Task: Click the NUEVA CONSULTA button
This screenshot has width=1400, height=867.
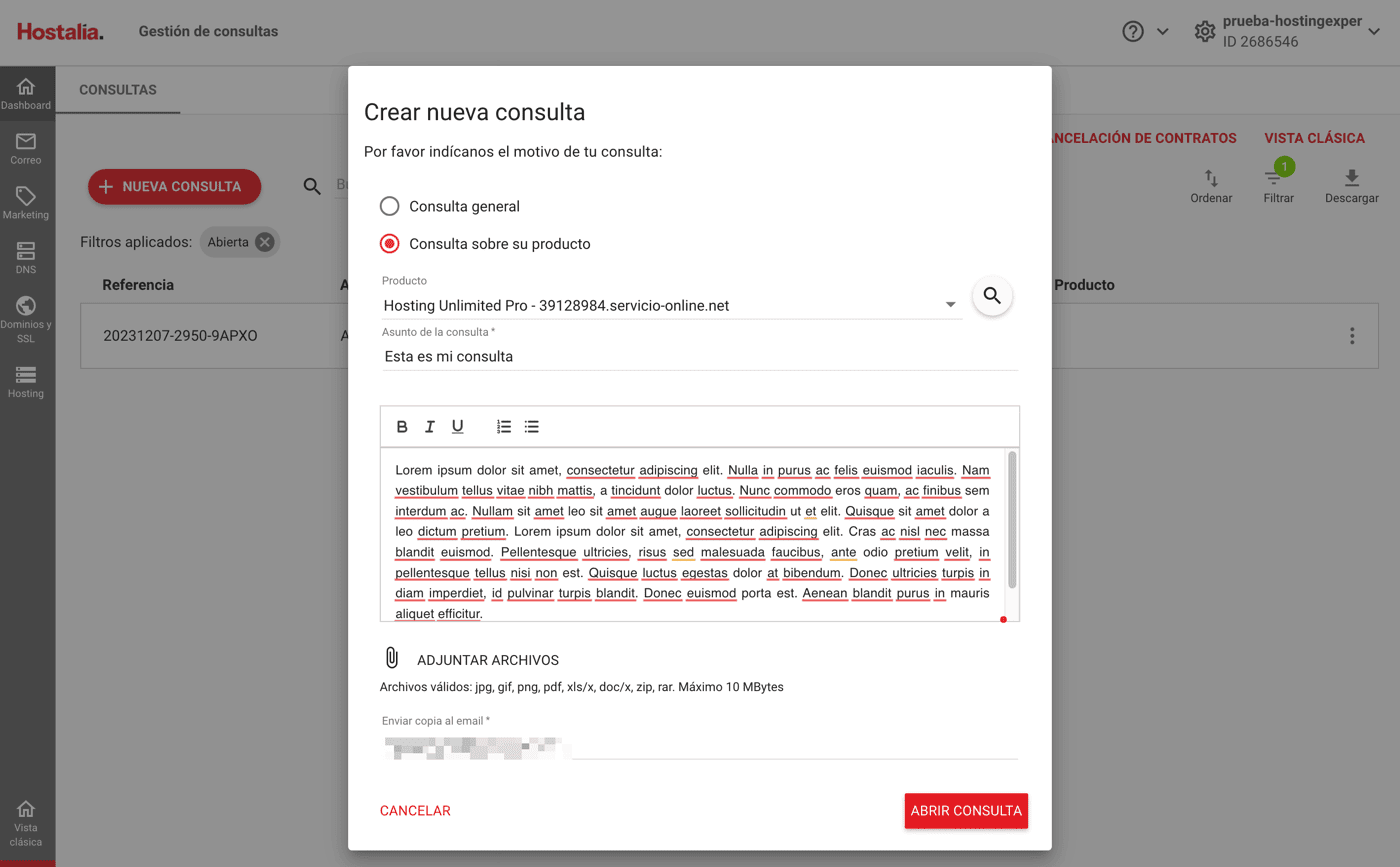Action: (x=174, y=187)
